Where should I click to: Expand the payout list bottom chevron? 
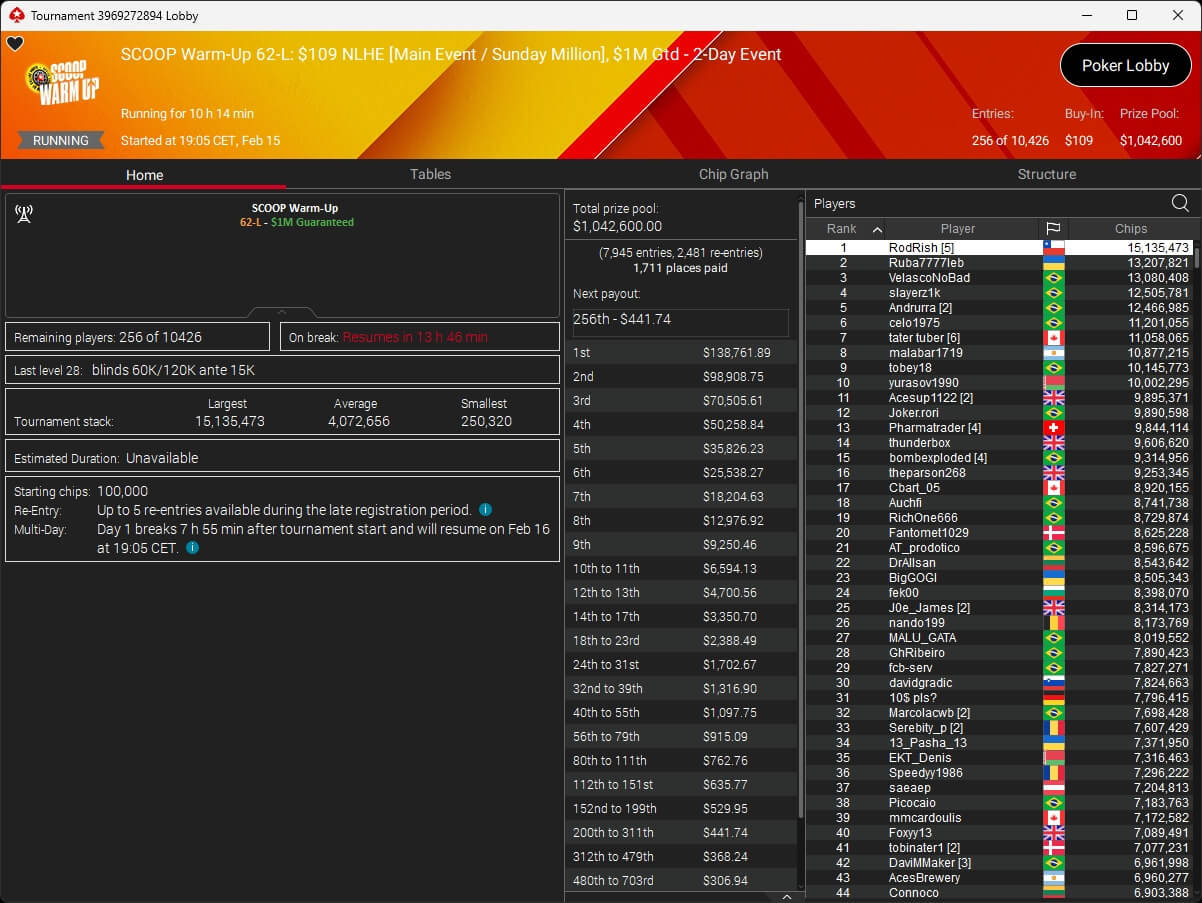click(x=786, y=897)
